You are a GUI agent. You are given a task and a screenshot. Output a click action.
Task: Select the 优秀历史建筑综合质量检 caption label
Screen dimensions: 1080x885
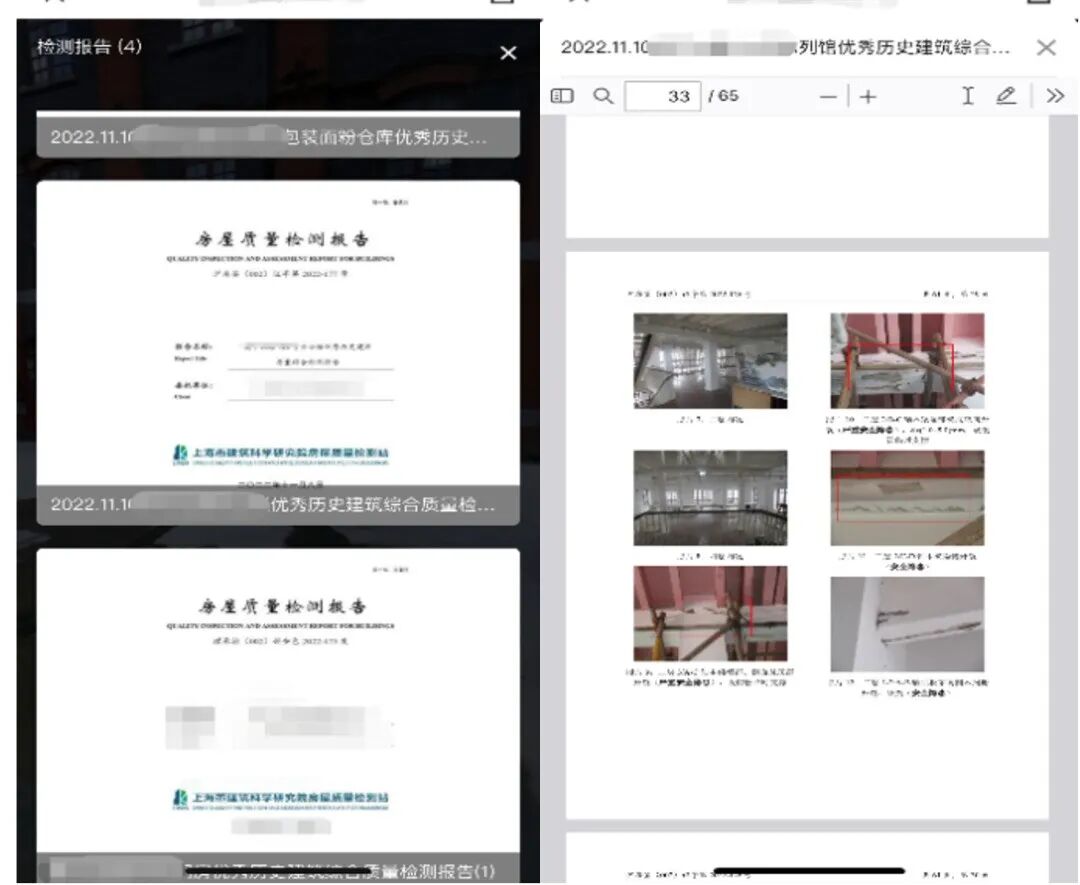coord(278,505)
